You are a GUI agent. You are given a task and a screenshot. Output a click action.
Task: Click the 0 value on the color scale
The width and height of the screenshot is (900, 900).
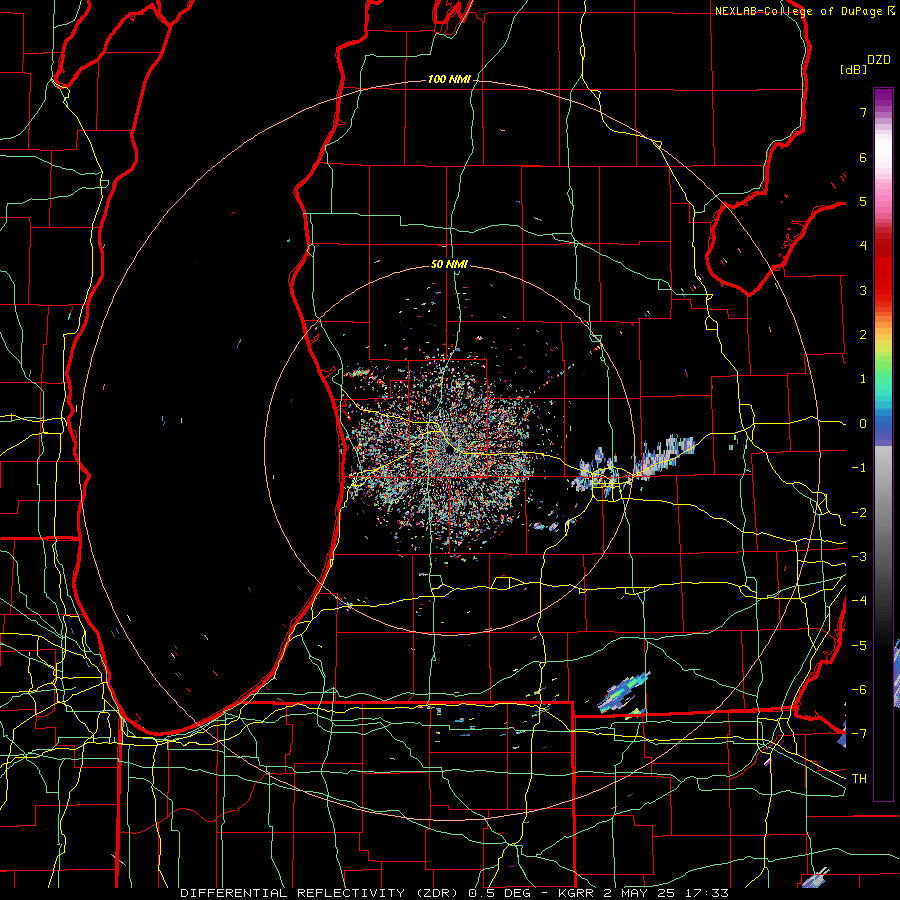(x=863, y=424)
